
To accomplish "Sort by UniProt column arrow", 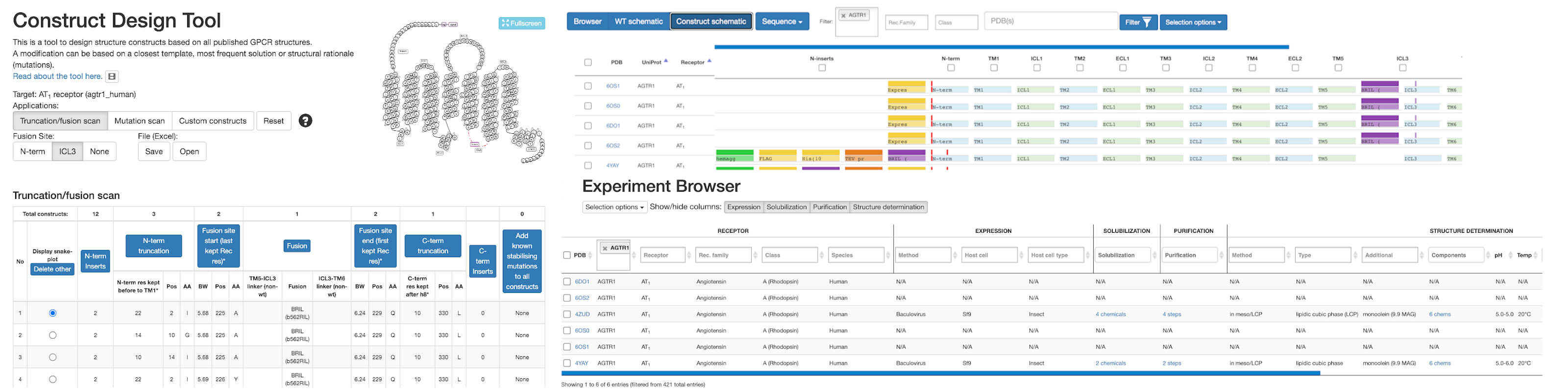I will pos(666,61).
